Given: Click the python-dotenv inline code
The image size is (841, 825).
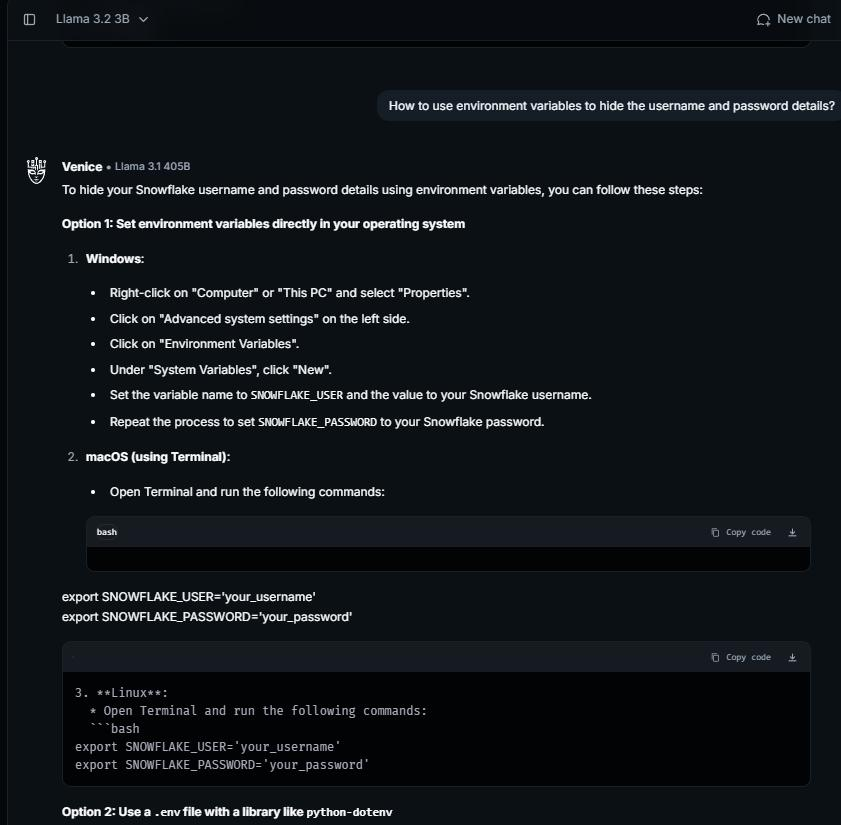Looking at the screenshot, I should coord(349,813).
